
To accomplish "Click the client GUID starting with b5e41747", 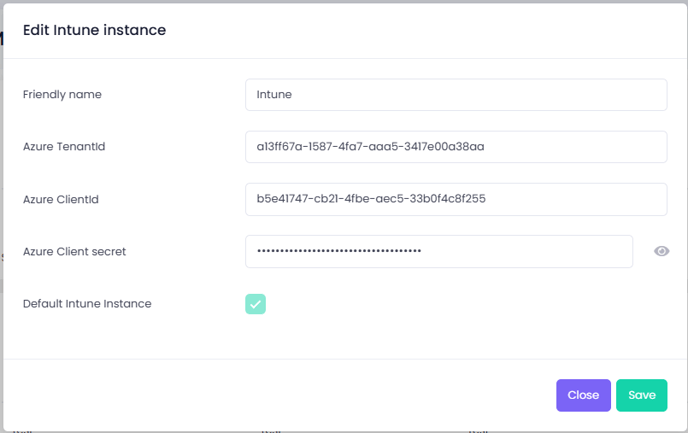I will [371, 199].
